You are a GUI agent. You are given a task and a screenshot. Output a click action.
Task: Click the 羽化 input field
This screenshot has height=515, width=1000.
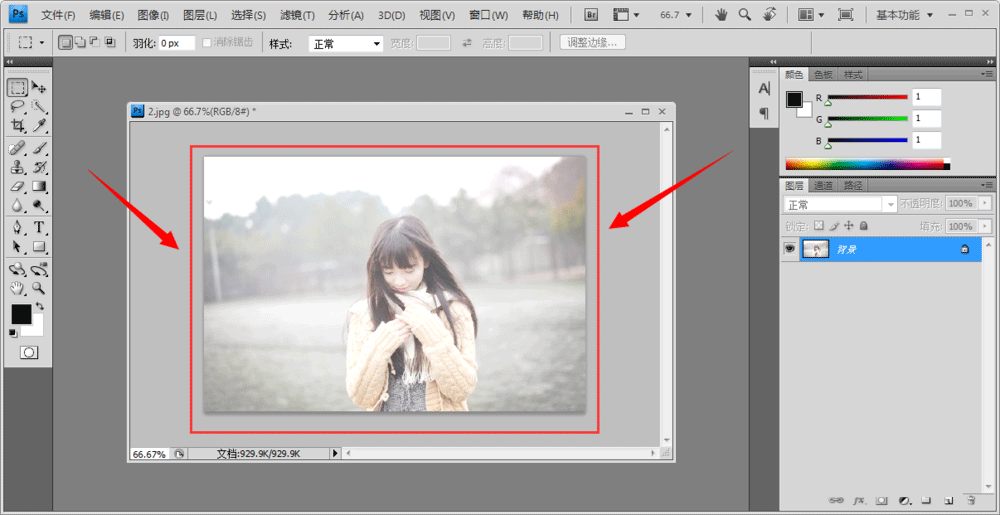(x=177, y=43)
